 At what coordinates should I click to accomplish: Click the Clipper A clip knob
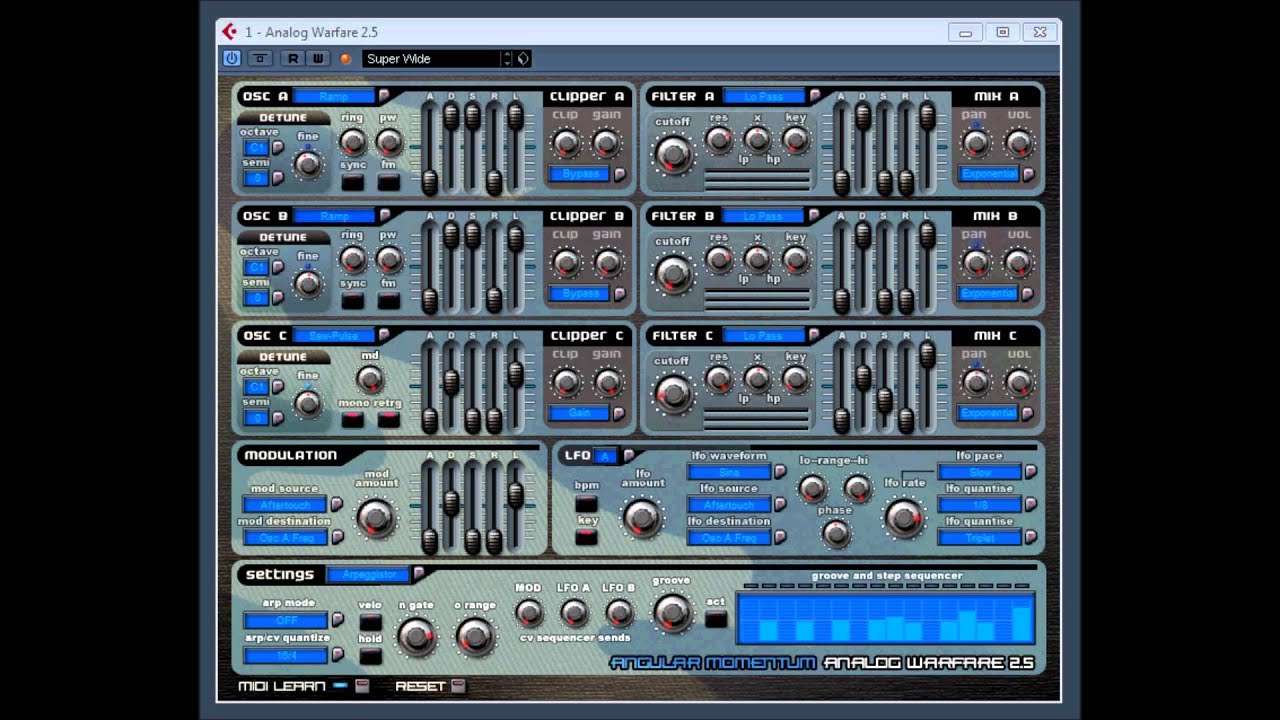point(567,143)
